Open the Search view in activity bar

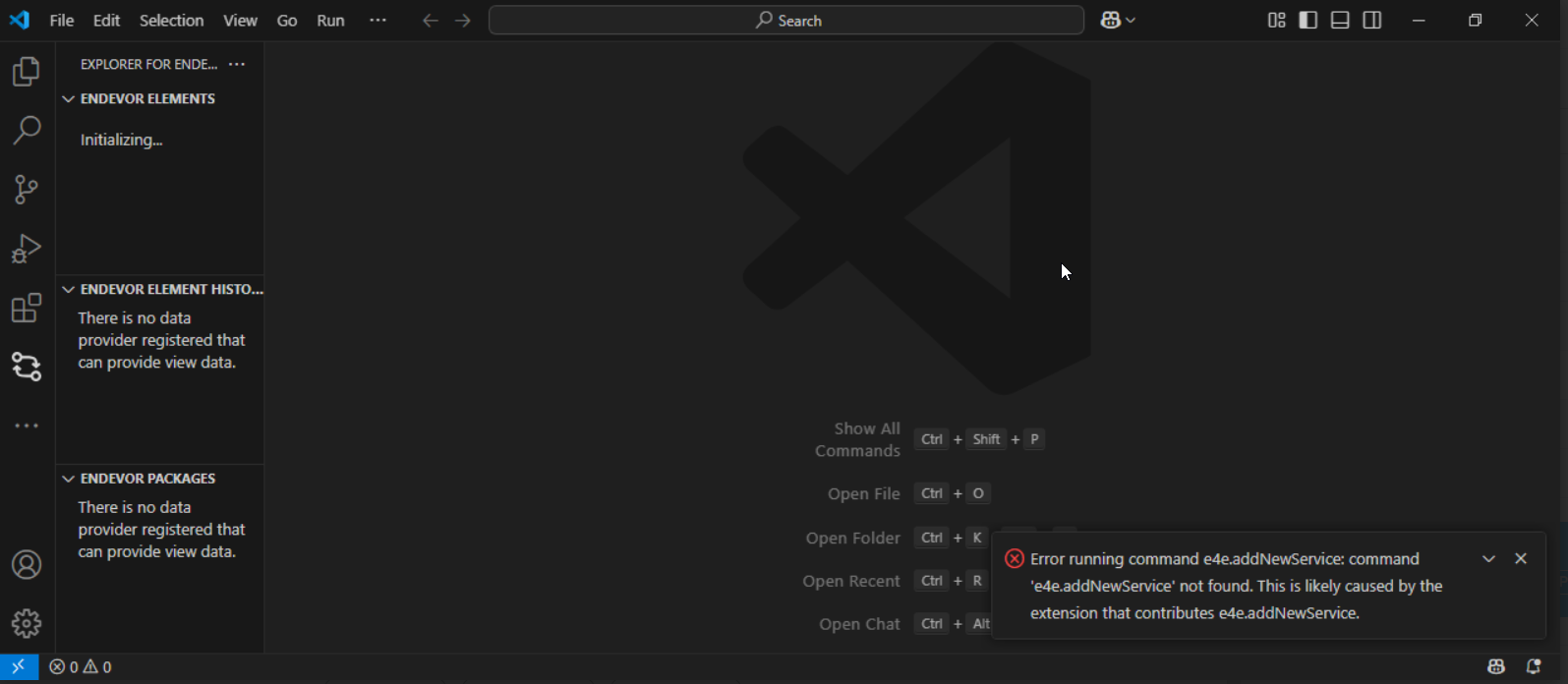point(27,130)
